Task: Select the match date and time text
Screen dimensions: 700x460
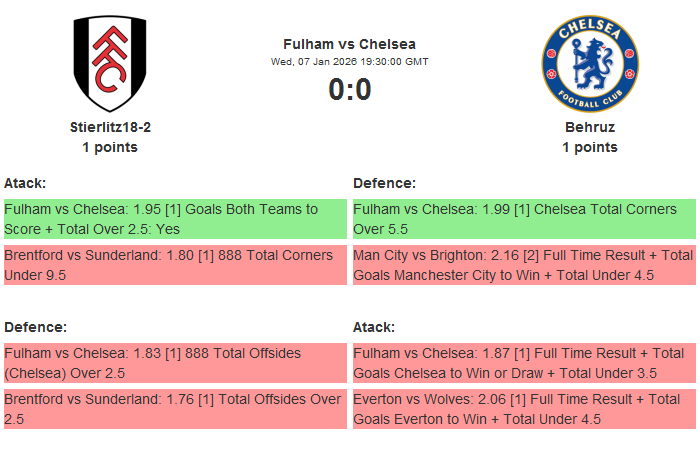Action: point(349,62)
